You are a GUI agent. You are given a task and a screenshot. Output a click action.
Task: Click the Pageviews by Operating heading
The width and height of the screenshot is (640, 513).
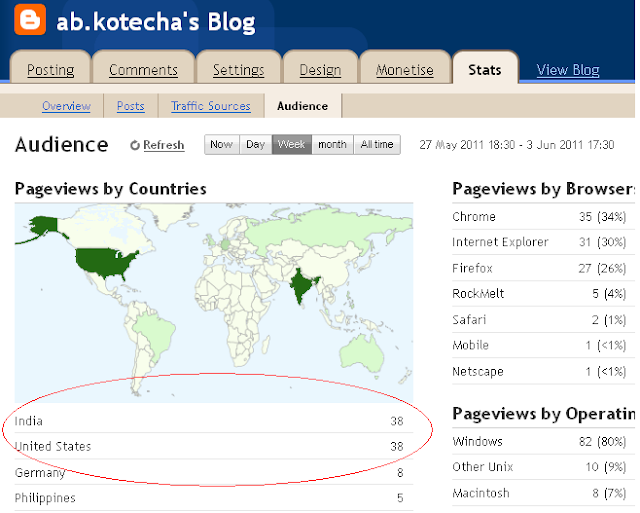coord(544,414)
